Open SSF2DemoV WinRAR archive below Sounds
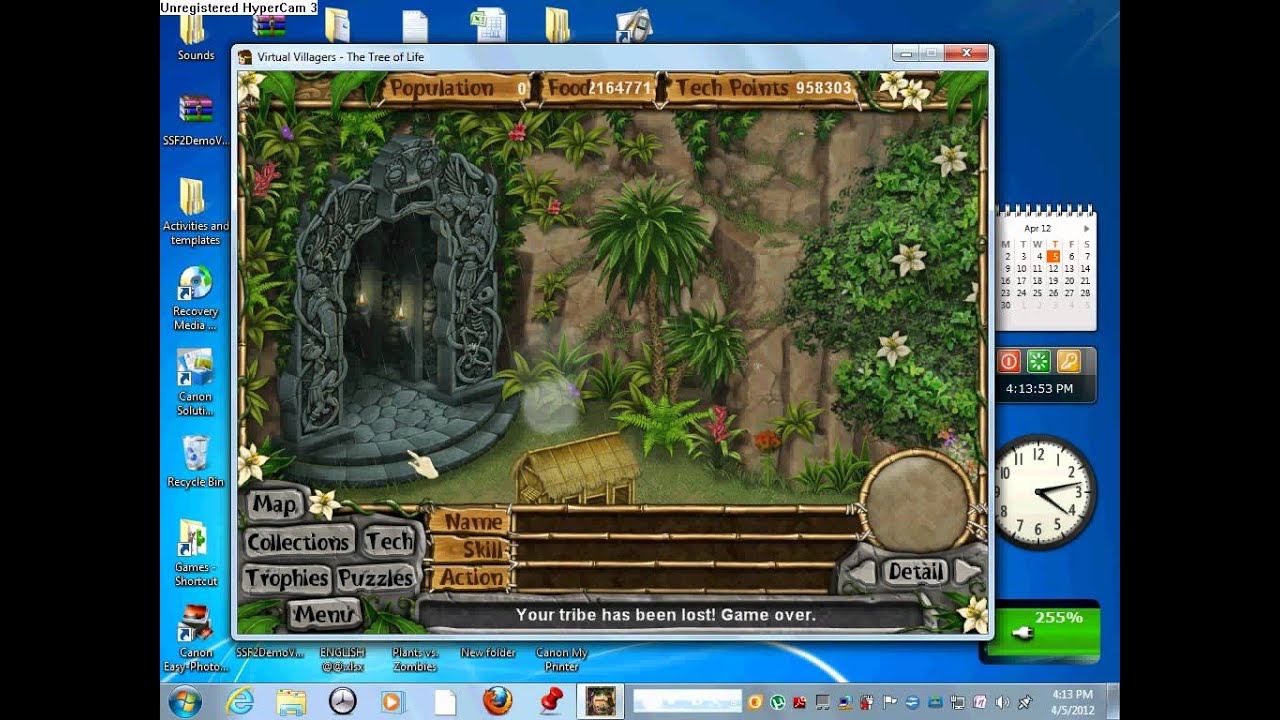1280x720 pixels. click(196, 122)
